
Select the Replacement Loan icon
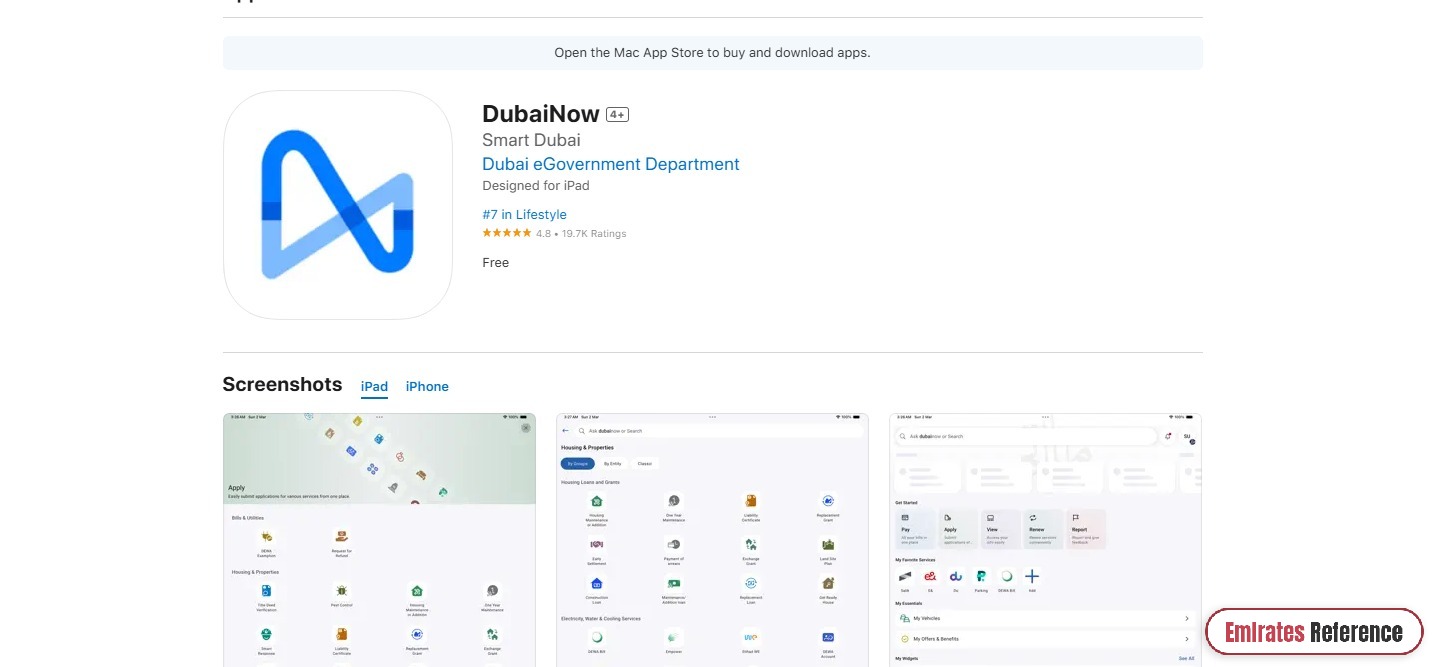tap(751, 584)
